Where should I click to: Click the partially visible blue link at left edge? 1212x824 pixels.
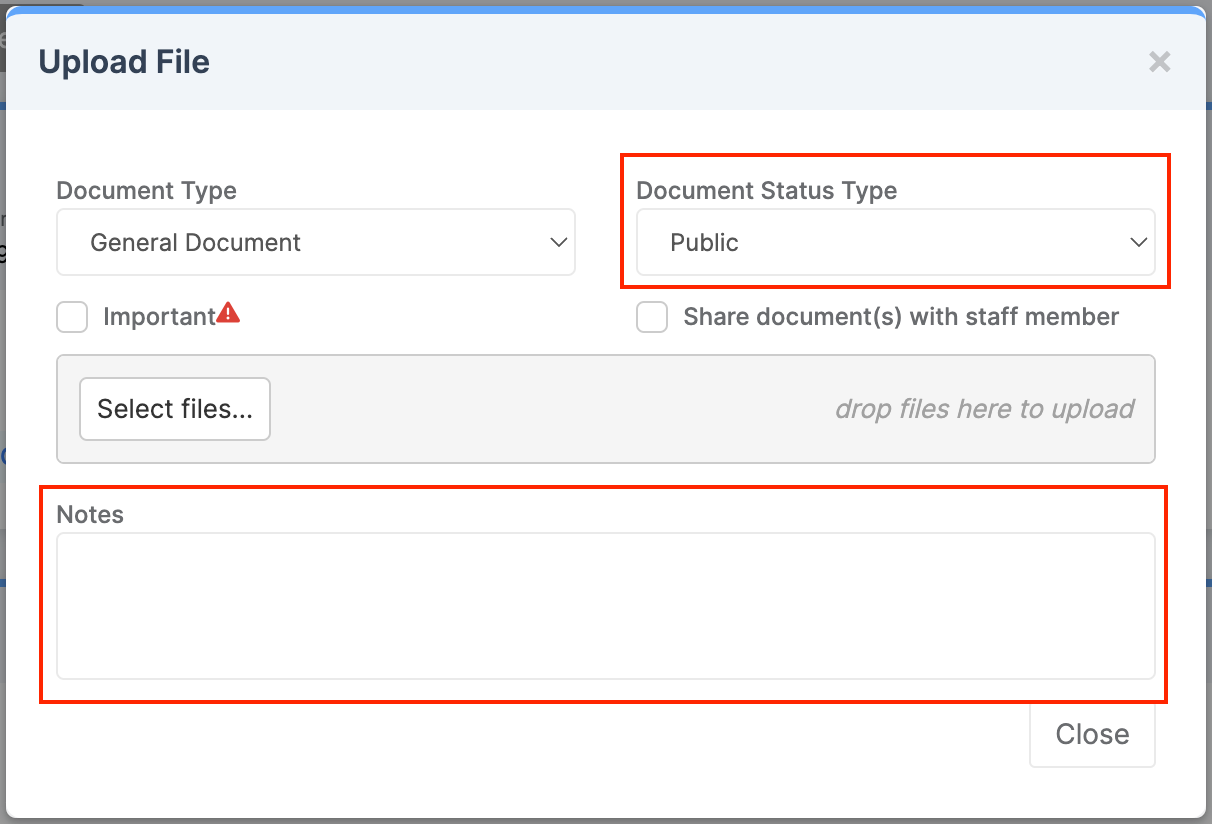point(5,455)
